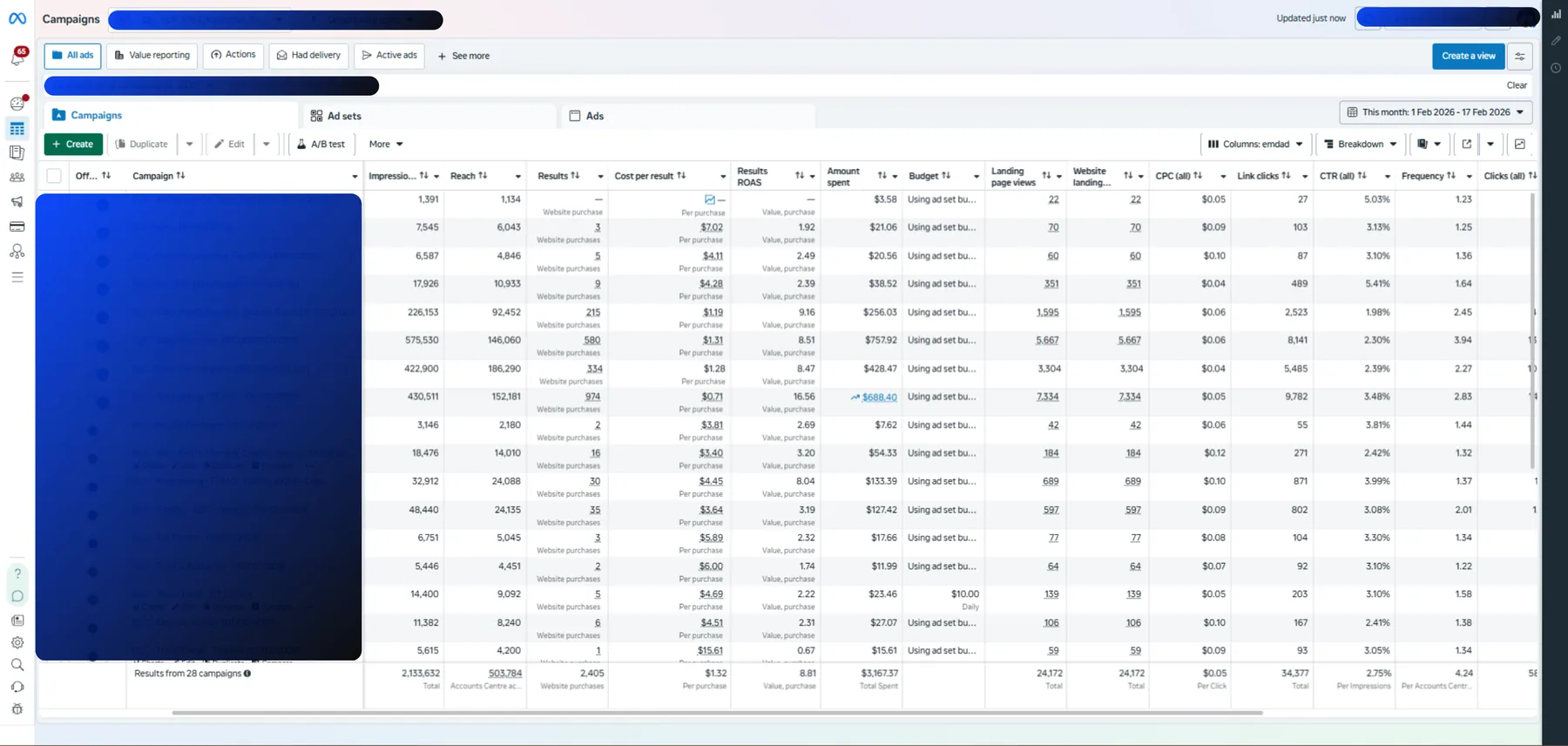The image size is (1568, 746).
Task: Open view filter sliders button beside Create a view
Action: (1519, 56)
